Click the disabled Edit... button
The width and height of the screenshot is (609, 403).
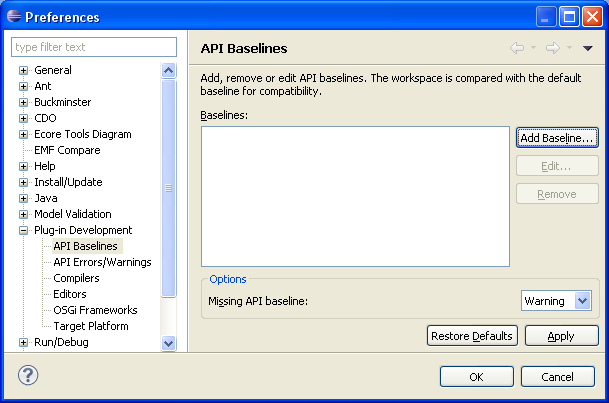click(x=557, y=166)
